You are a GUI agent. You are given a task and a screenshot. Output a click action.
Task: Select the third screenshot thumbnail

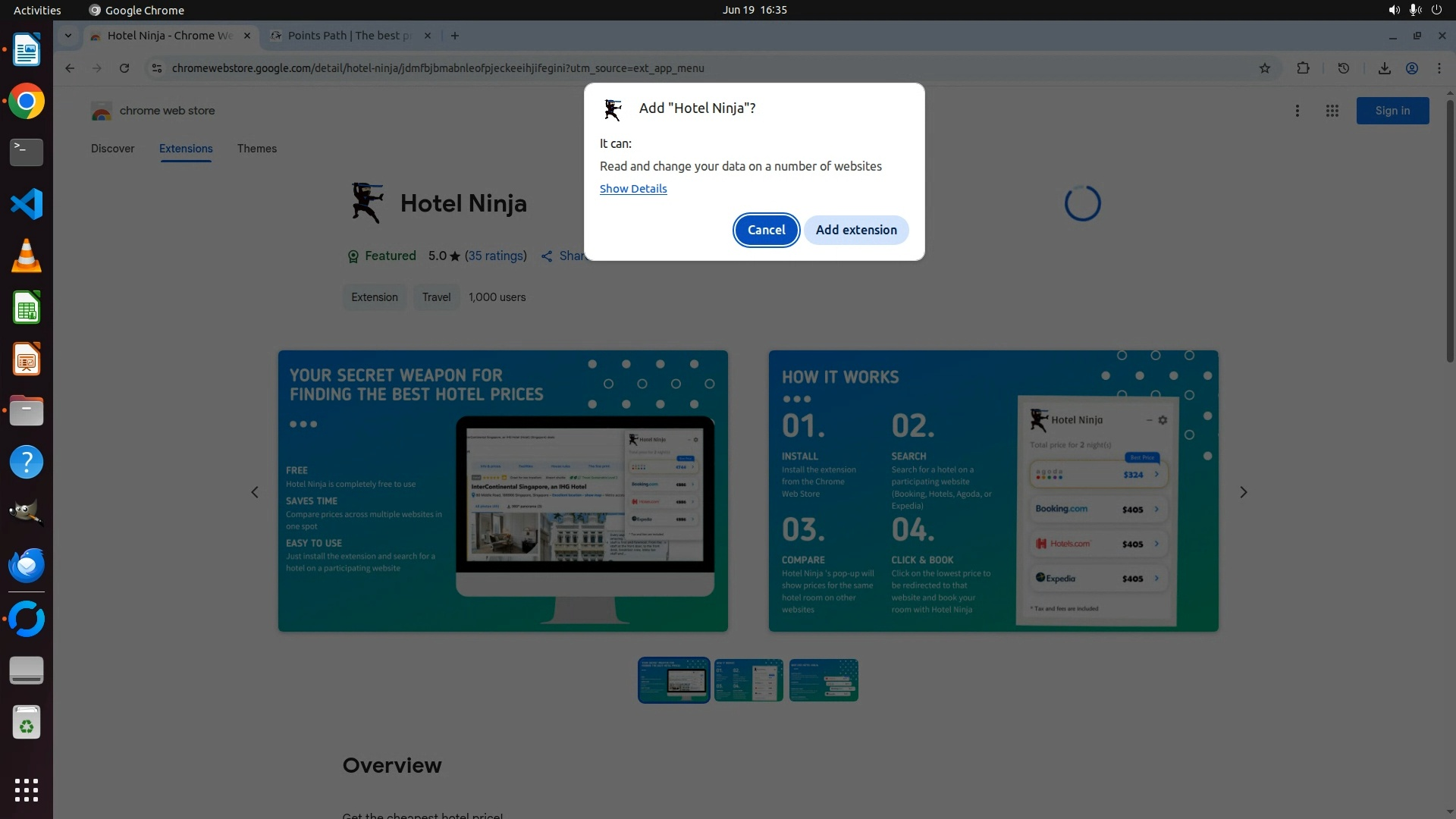pyautogui.click(x=823, y=680)
